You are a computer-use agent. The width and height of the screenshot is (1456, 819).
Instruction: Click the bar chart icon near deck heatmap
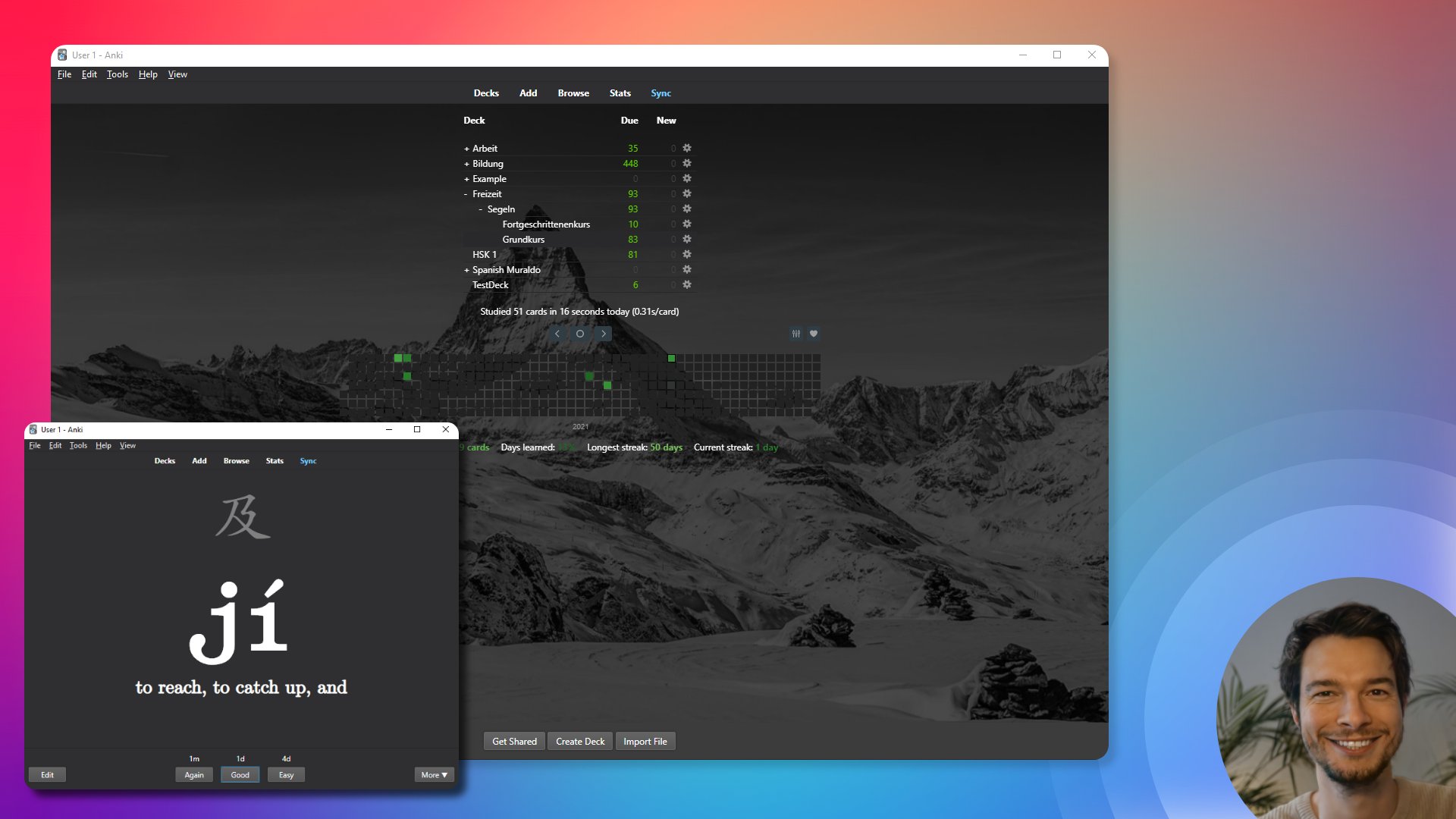796,333
